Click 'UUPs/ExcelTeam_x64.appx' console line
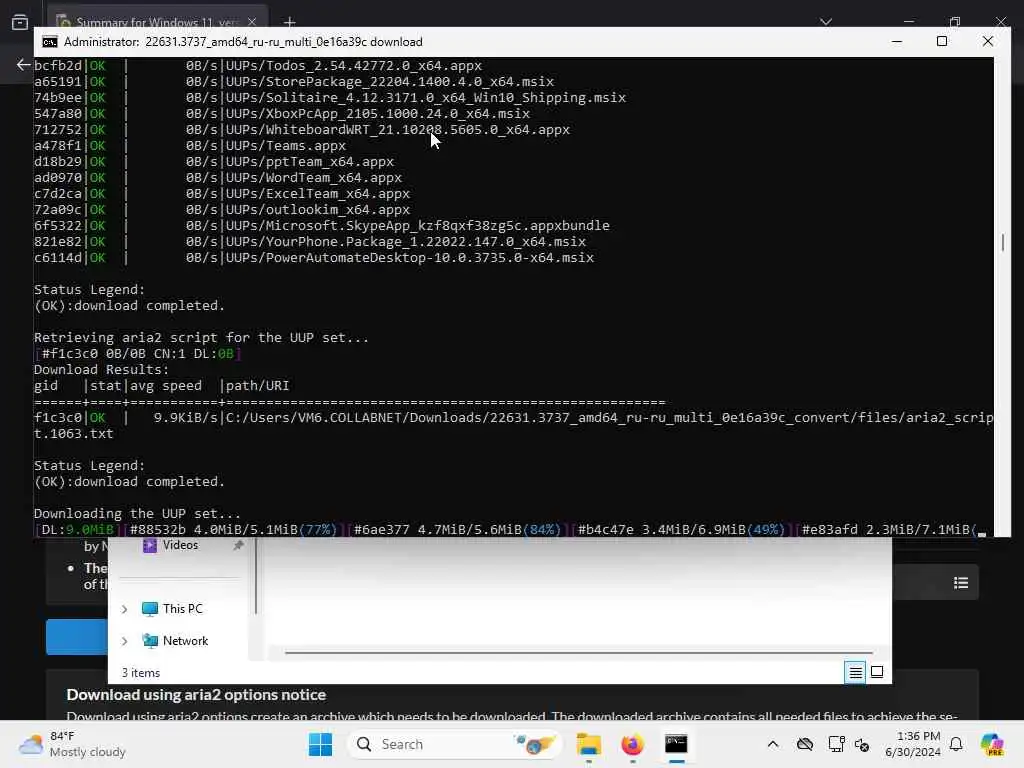The image size is (1024, 768). (x=318, y=194)
